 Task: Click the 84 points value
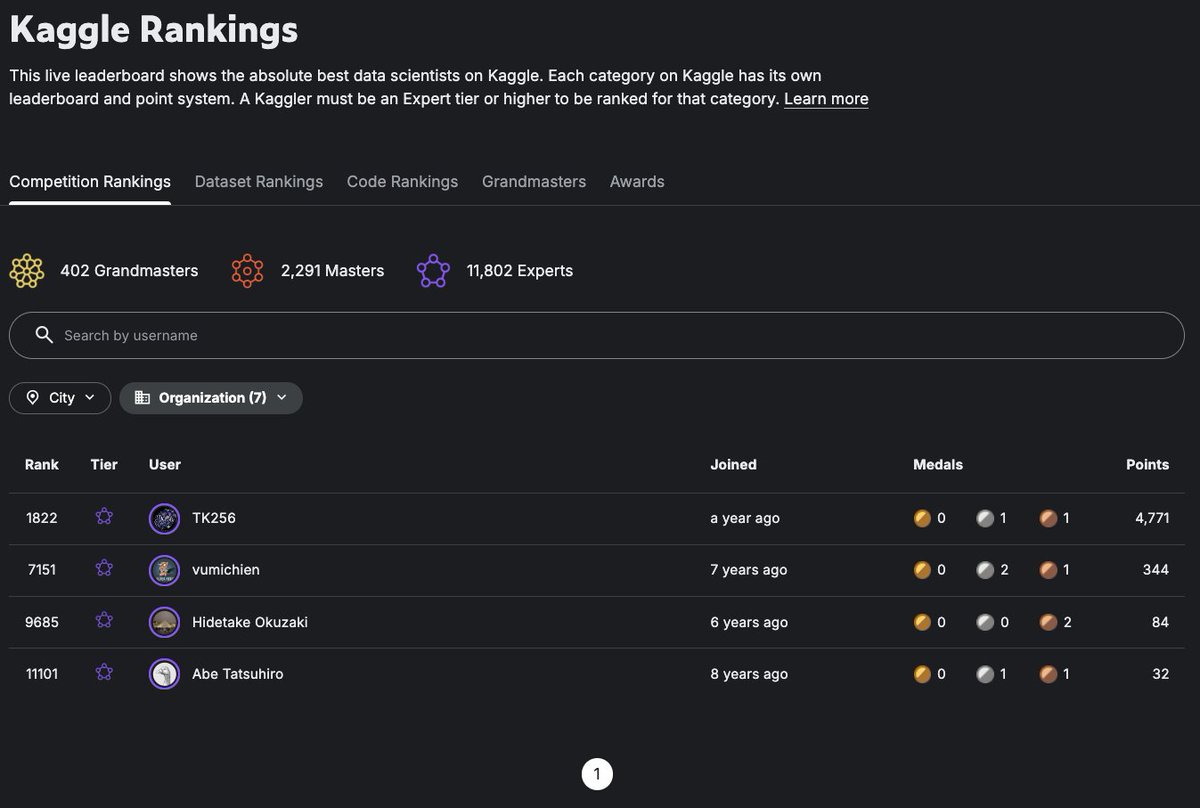tap(1160, 622)
